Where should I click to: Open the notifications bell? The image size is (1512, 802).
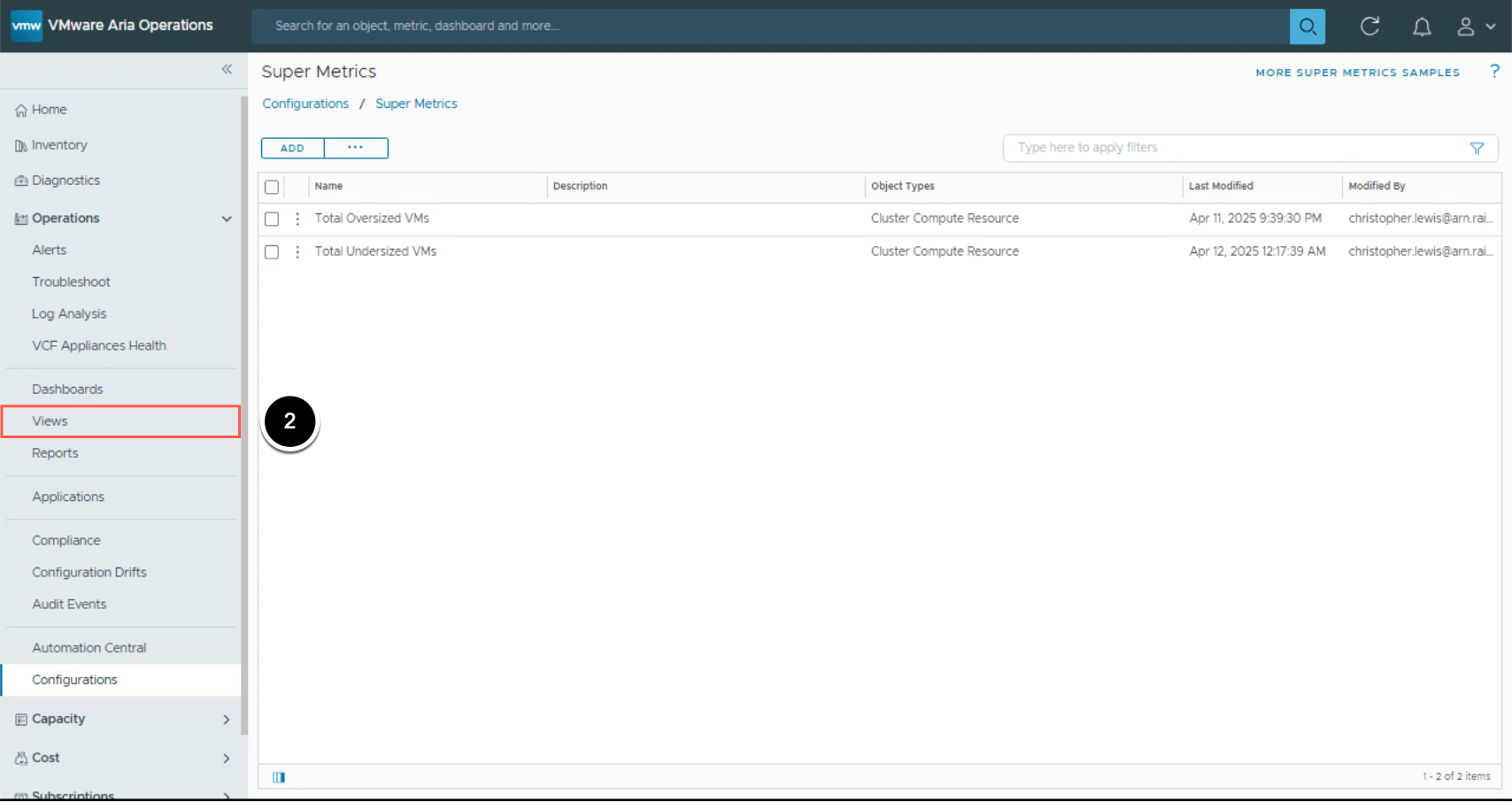1422,27
